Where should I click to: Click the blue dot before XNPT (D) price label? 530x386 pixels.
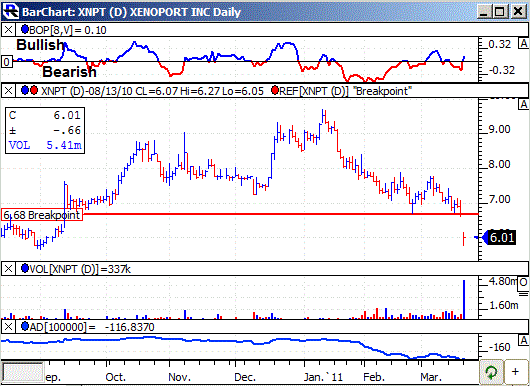coord(25,90)
